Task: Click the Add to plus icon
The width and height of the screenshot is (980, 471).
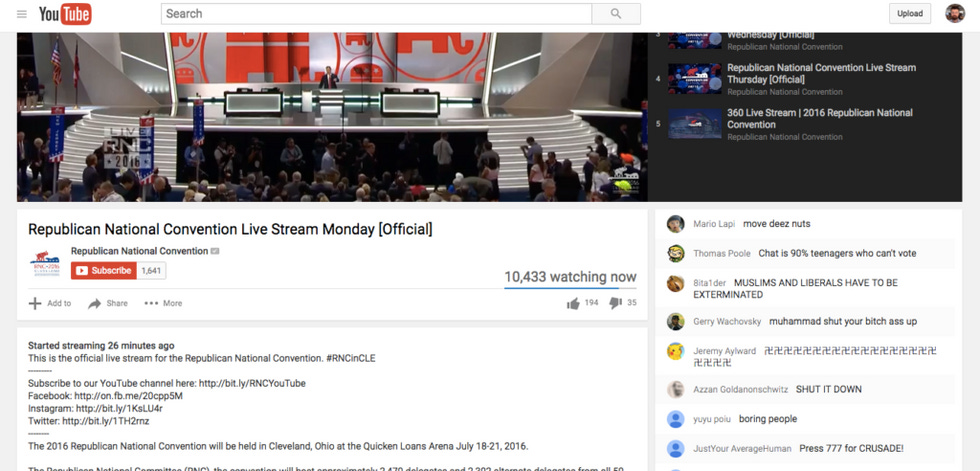Action: click(x=35, y=304)
